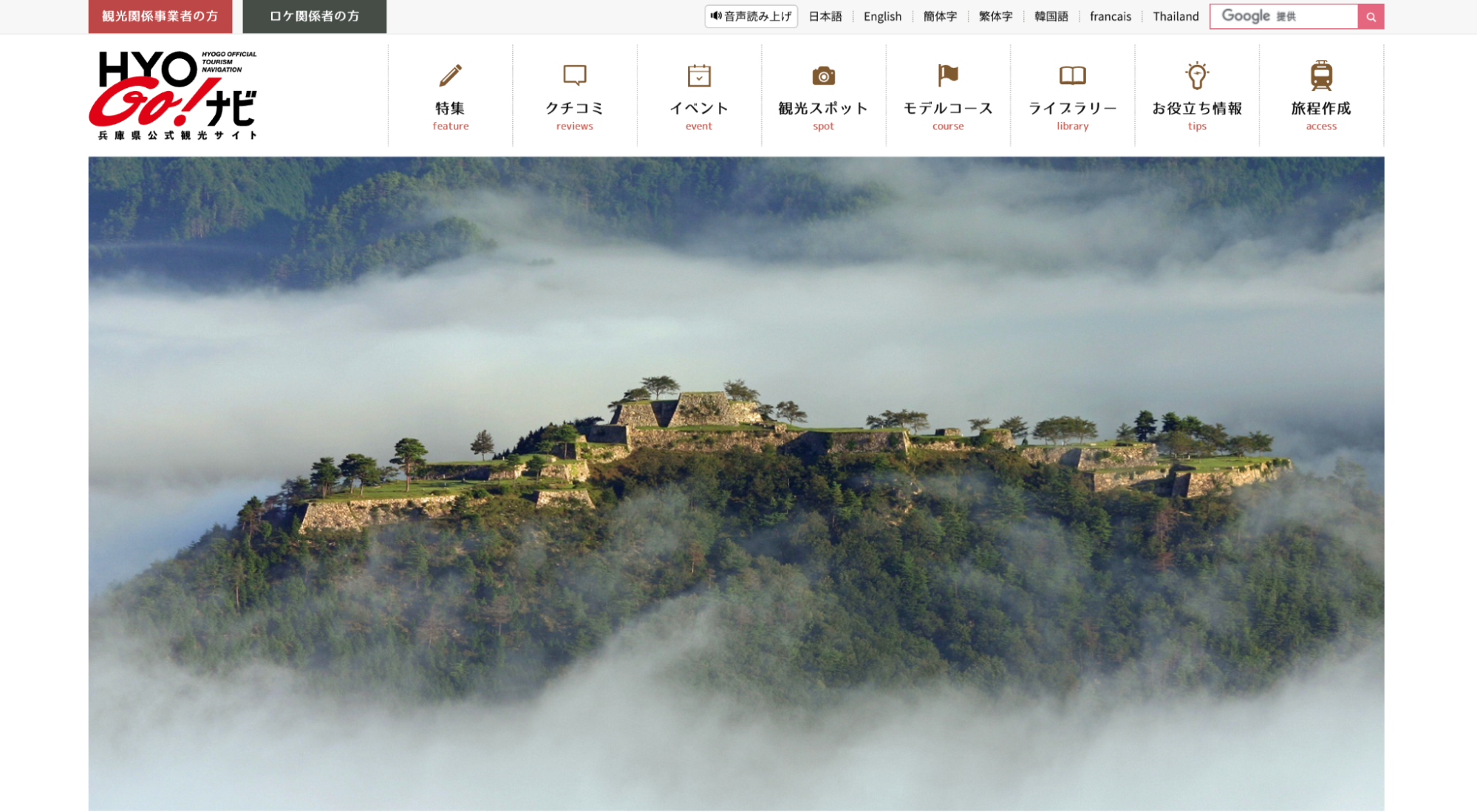Image resolution: width=1477 pixels, height=812 pixels.
Task: Switch language to 簡体字
Action: tap(940, 16)
